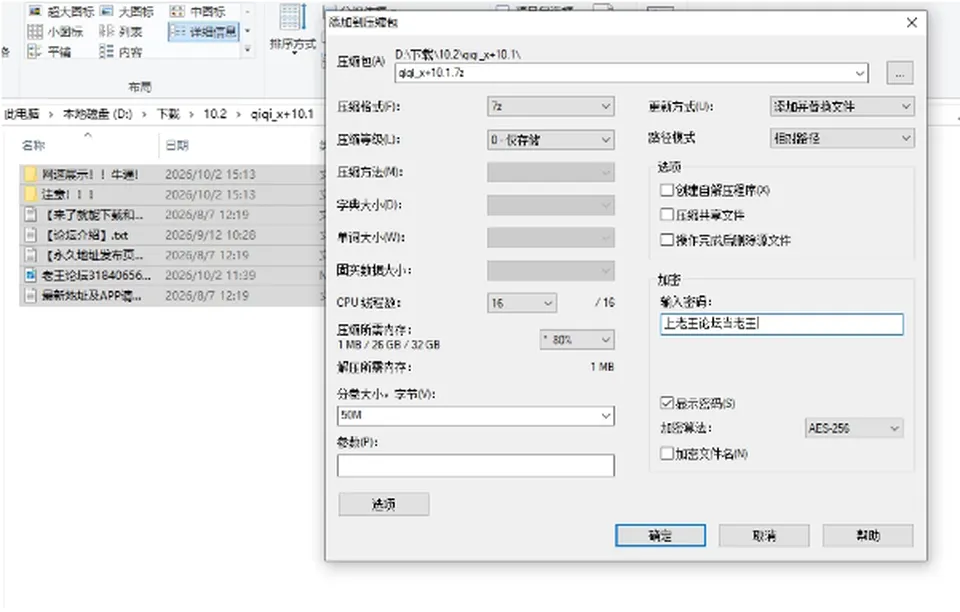Enable 操作完成后删除源文件 checkbox
Image resolution: width=960 pixels, height=612 pixels.
coord(667,240)
